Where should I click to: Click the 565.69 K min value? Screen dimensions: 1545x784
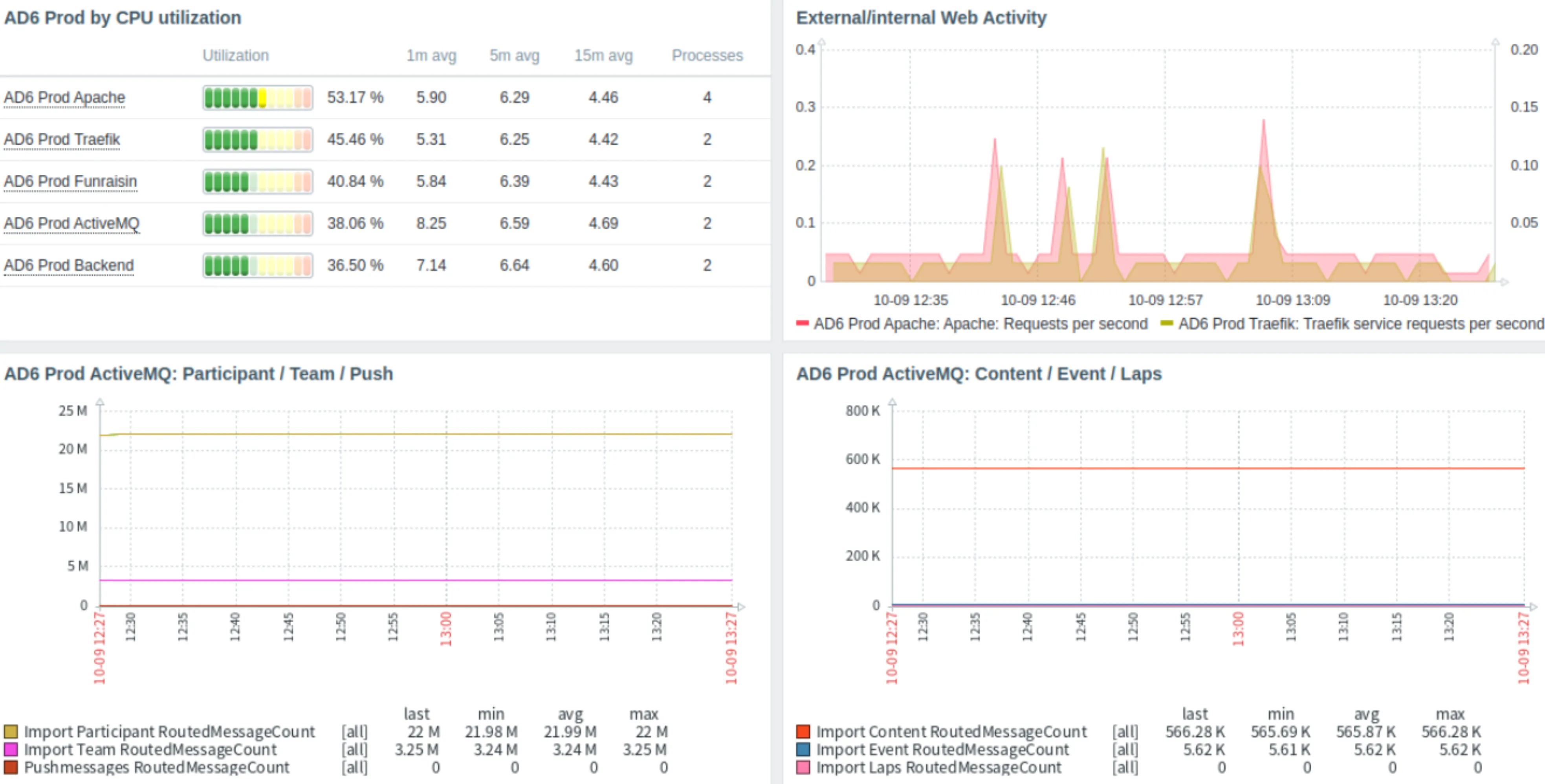1281,732
